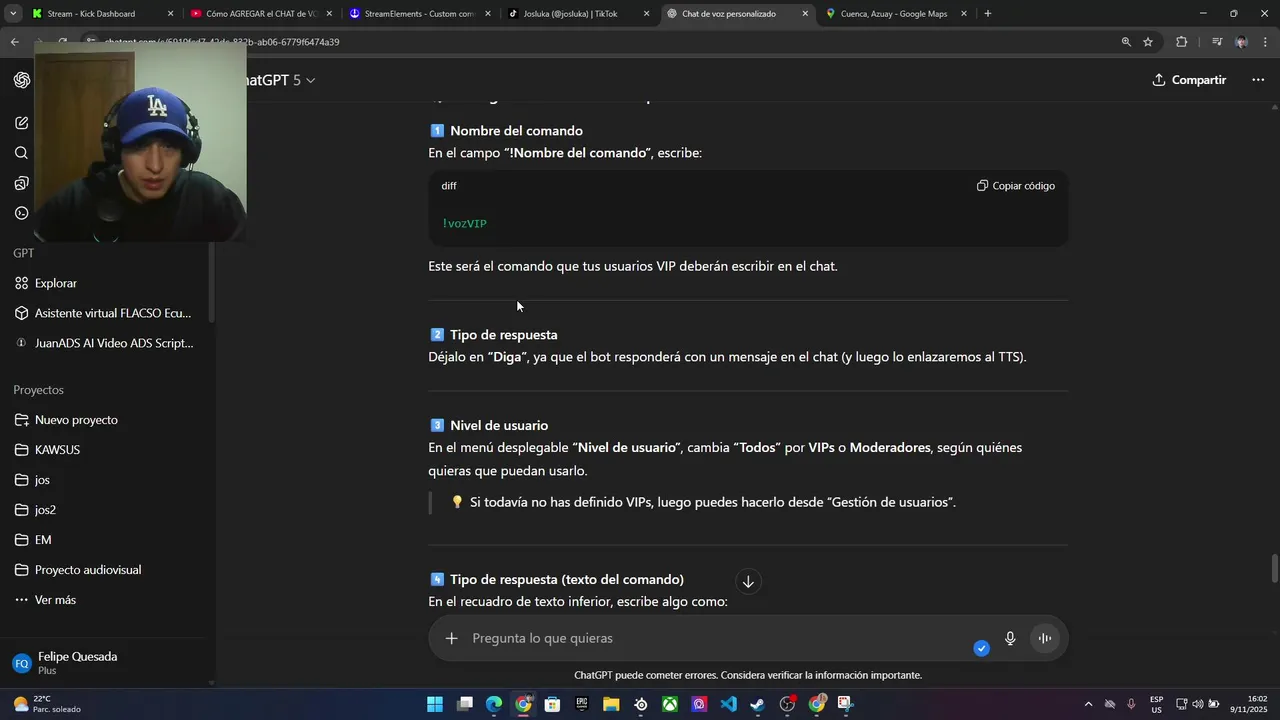Image resolution: width=1280 pixels, height=720 pixels.
Task: Click the page vertical scrollbar thumb
Action: point(1274,569)
